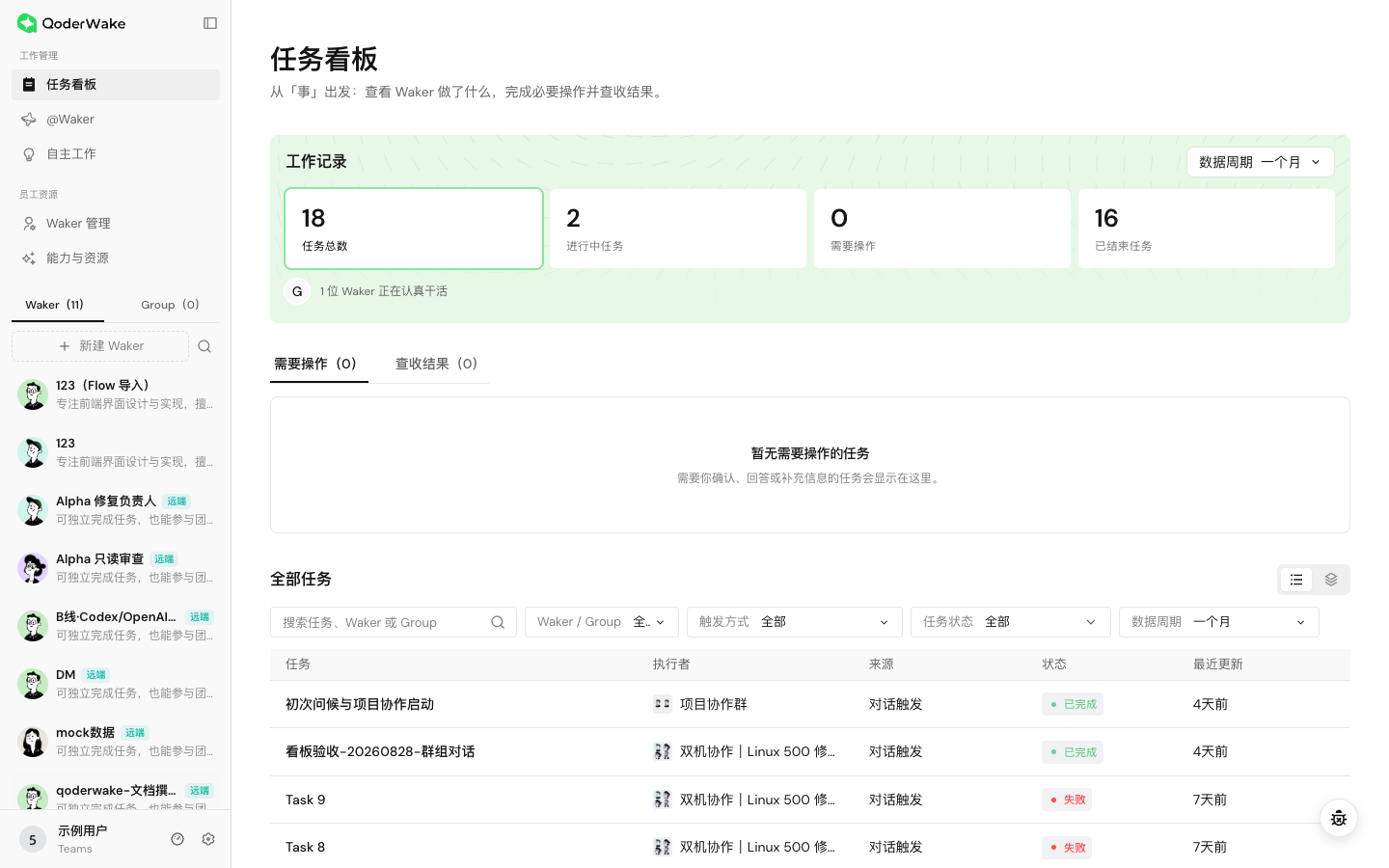Click the Waker list search icon
The image size is (1389, 868).
(x=204, y=346)
